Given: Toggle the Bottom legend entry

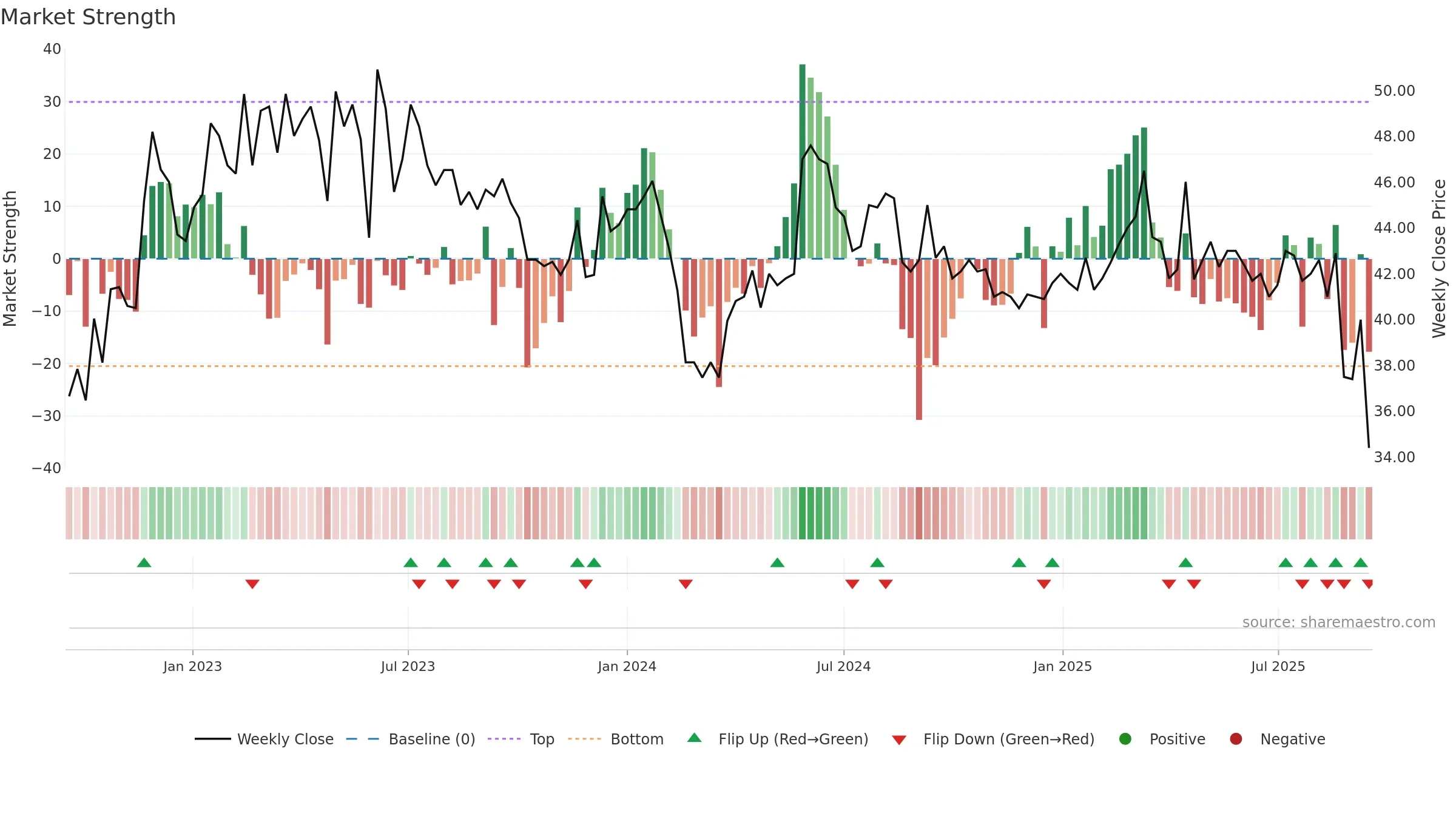Looking at the screenshot, I should click(x=616, y=739).
